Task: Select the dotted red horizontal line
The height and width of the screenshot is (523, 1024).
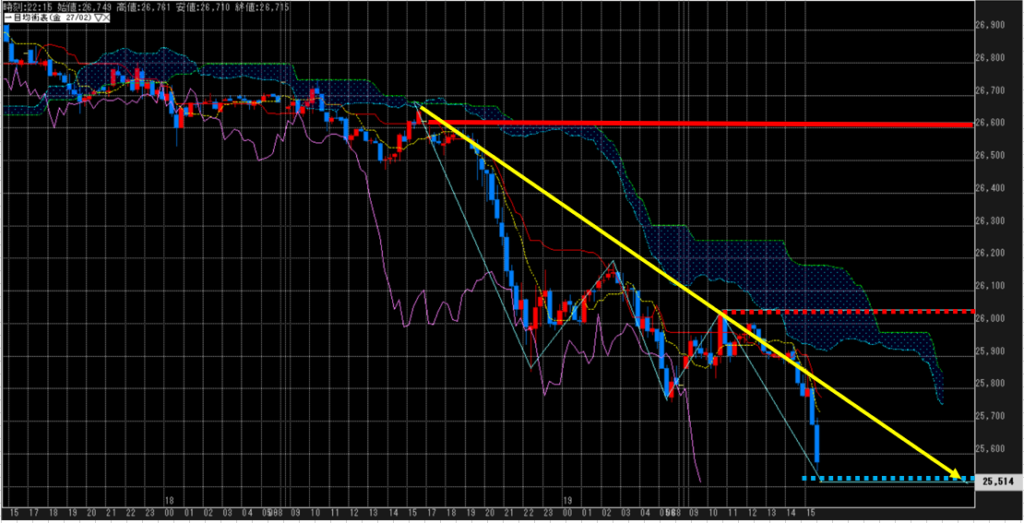Action: pyautogui.click(x=850, y=312)
